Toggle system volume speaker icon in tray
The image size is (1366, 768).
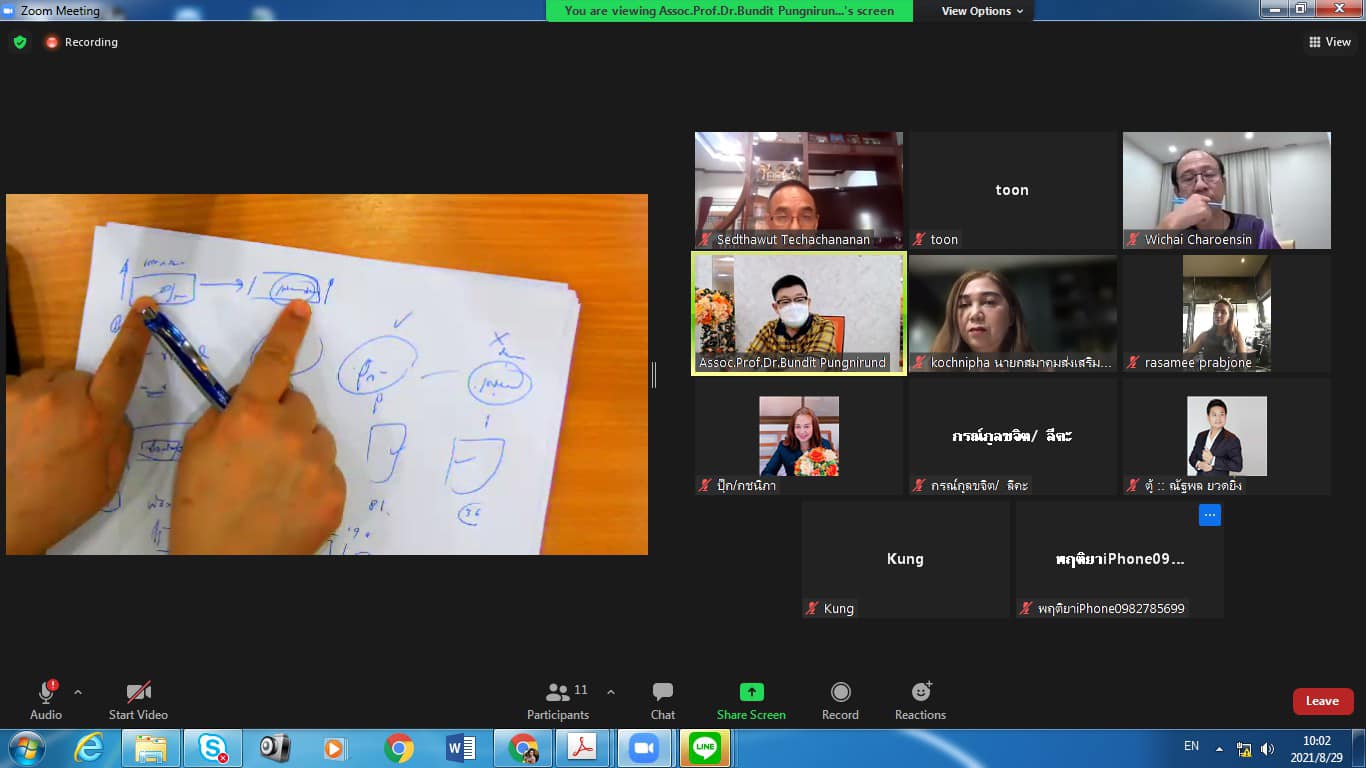click(x=1267, y=749)
